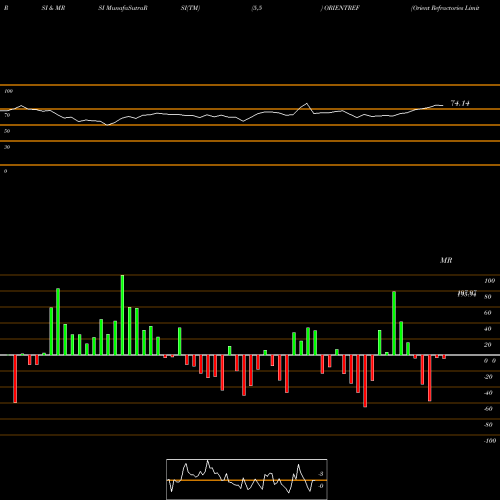Image resolution: width=500 pixels, height=500 pixels.
Task: Click the ORIENTREF ticker text in header
Action: (342, 8)
